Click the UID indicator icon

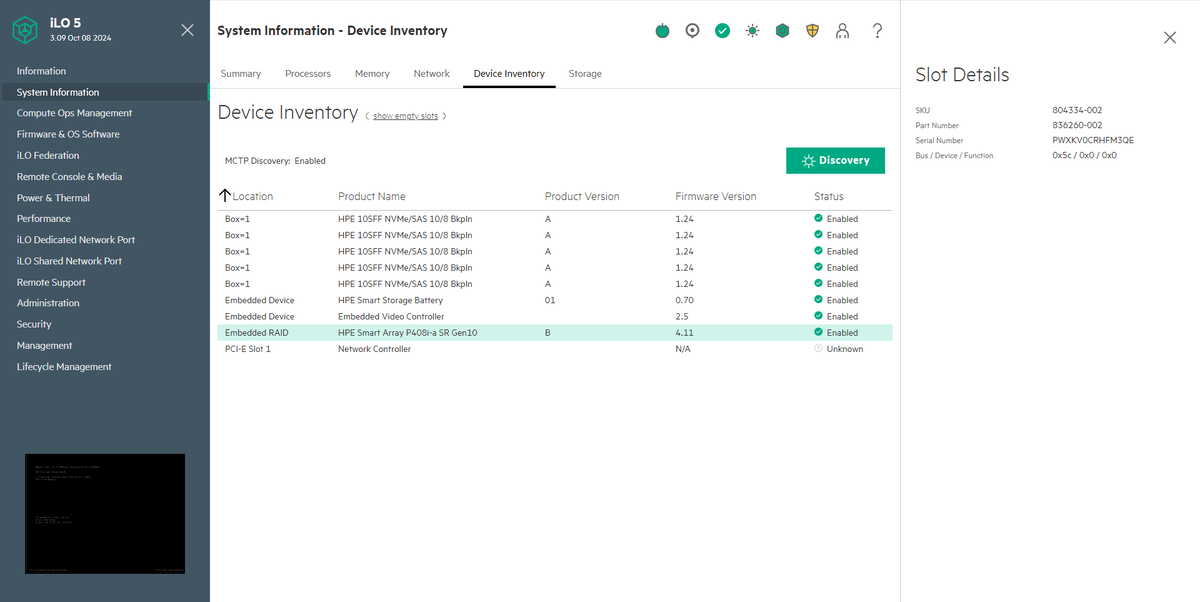[692, 31]
